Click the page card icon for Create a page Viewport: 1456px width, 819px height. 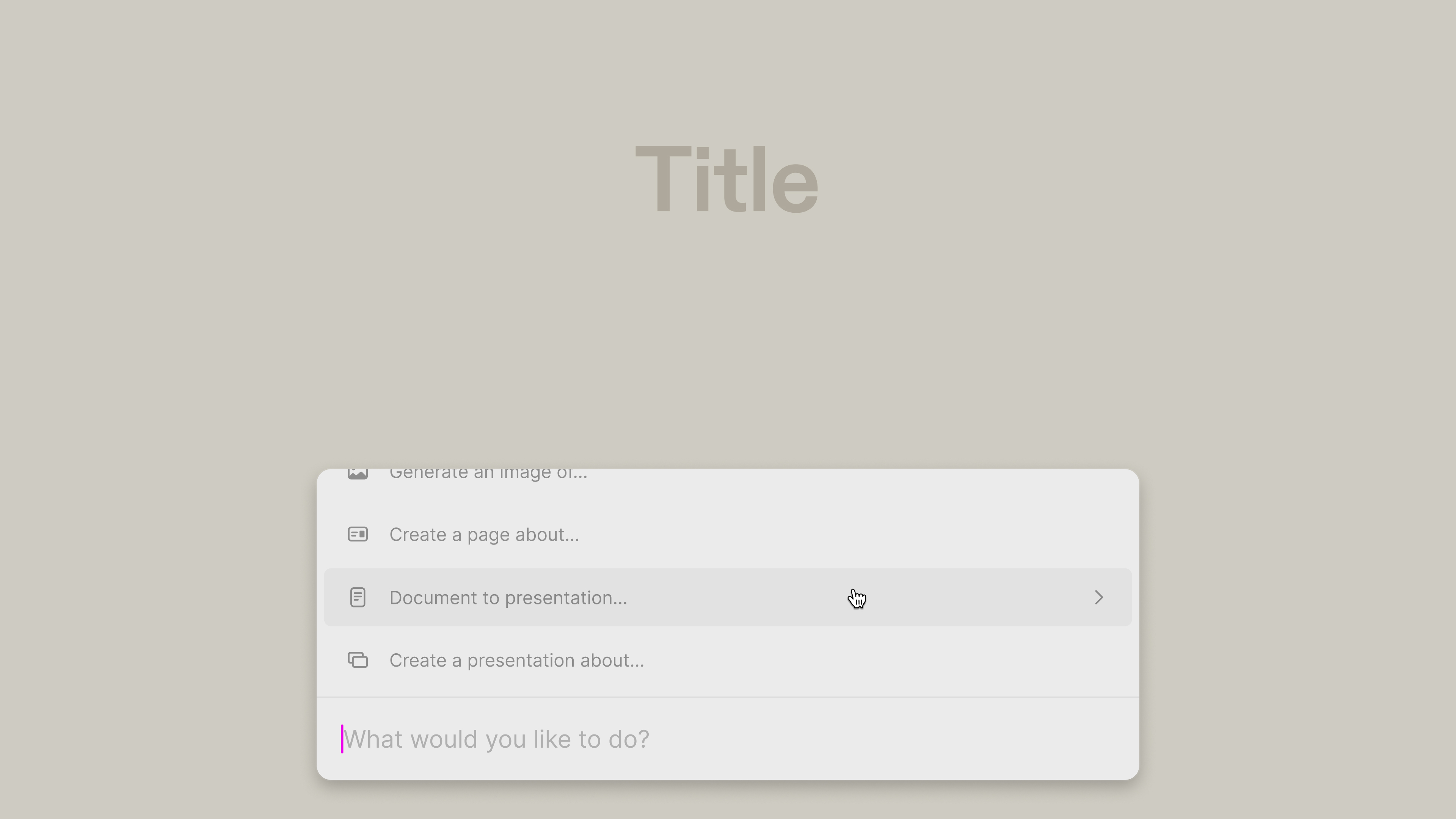pos(357,534)
